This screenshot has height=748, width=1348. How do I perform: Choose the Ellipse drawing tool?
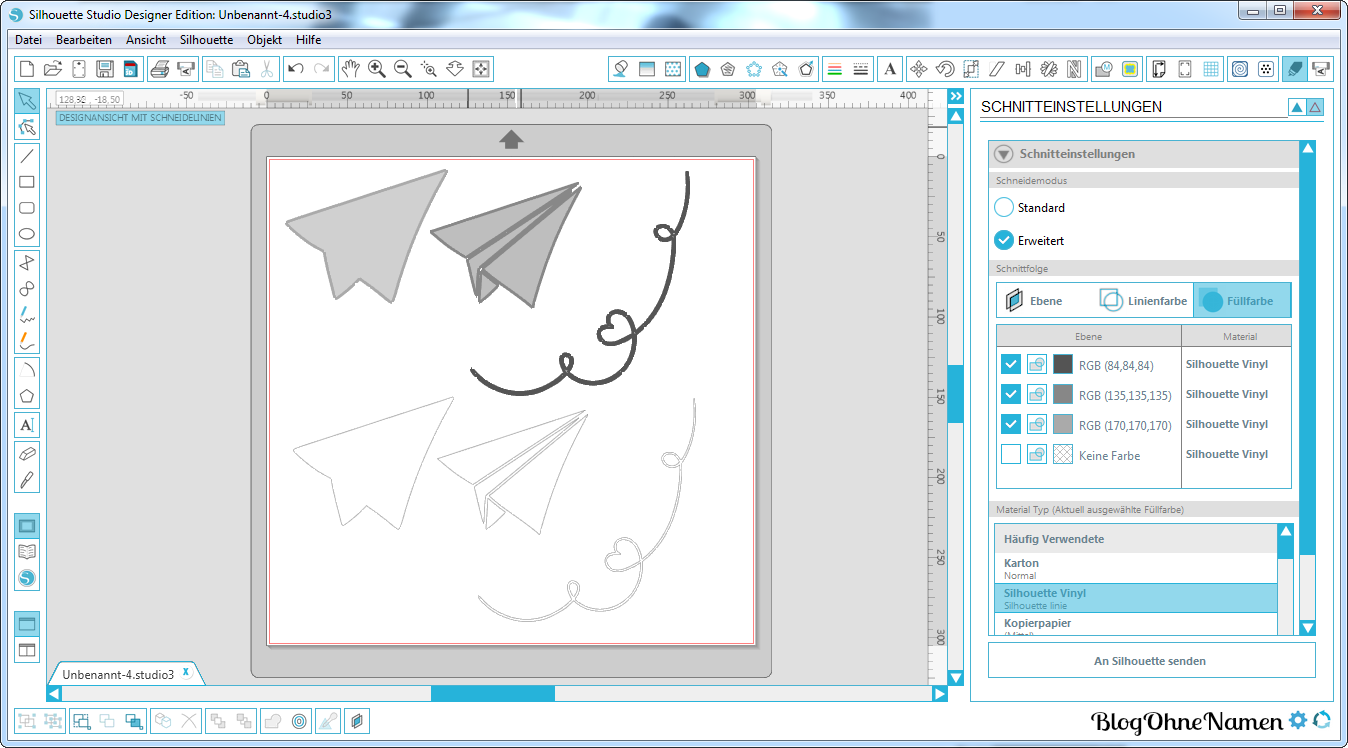coord(27,235)
